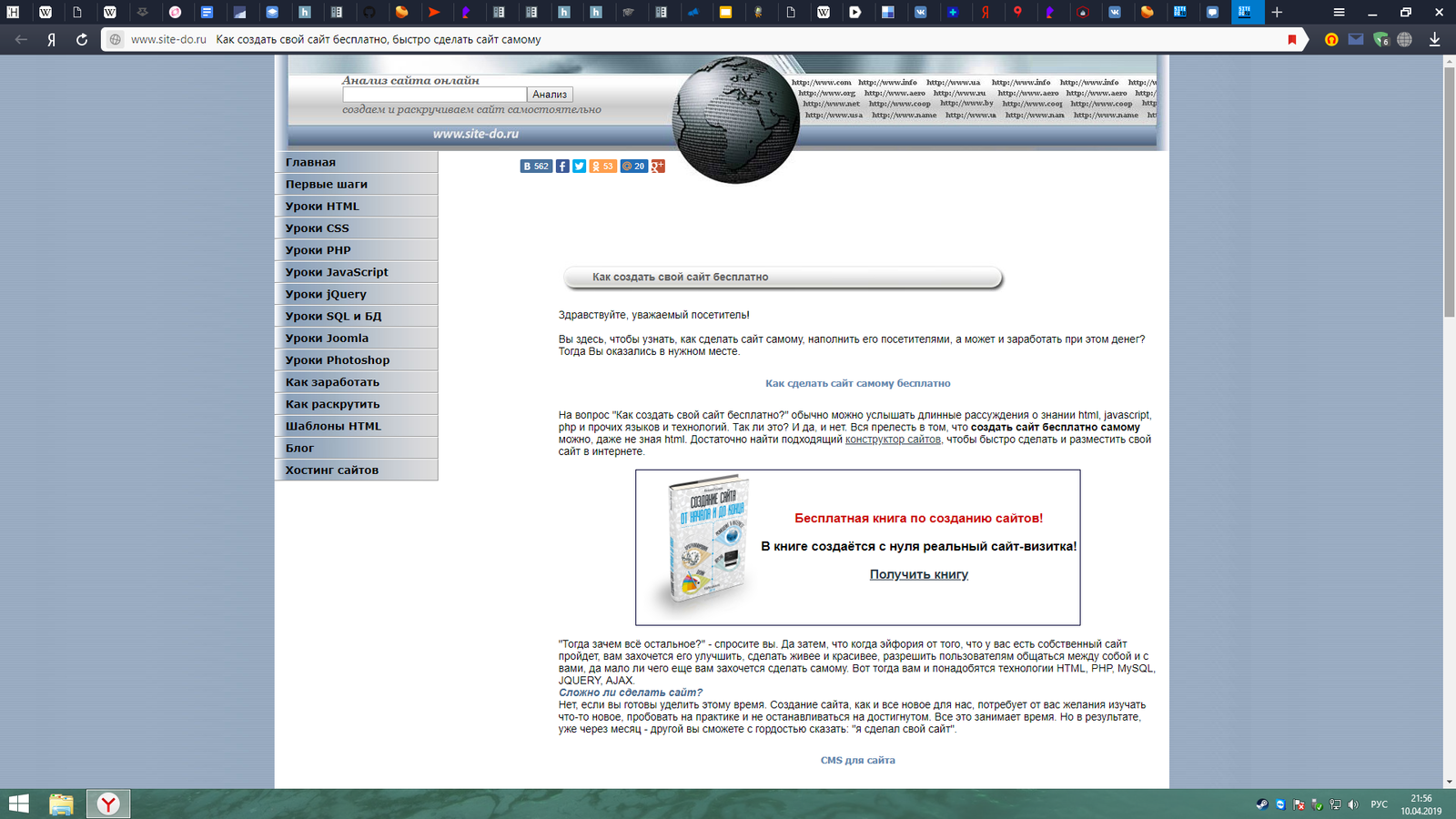The image size is (1456, 819).
Task: Open a new browser tab with plus
Action: click(1277, 12)
